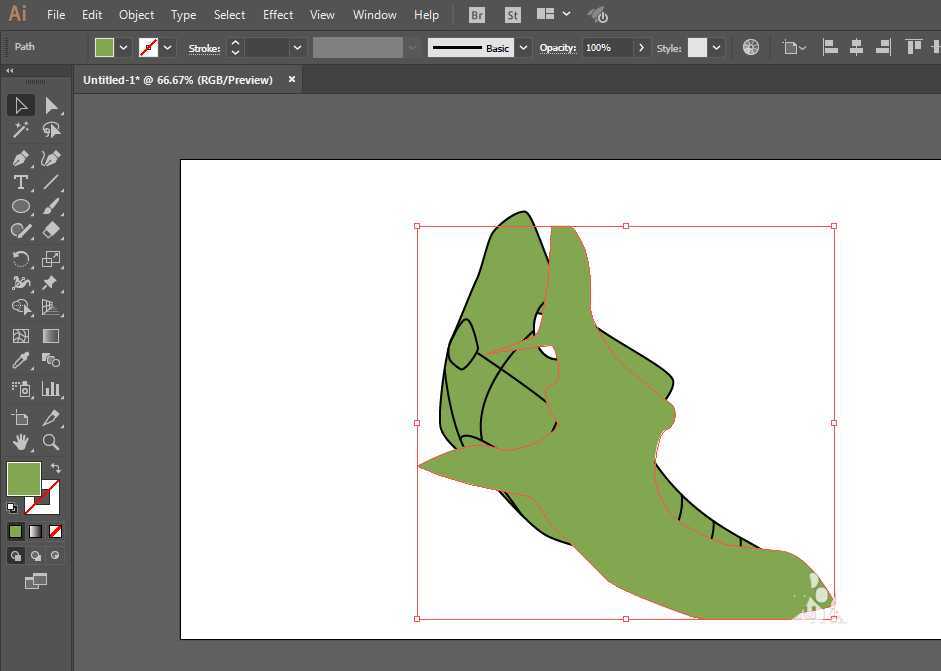941x671 pixels.
Task: Select the Zoom tool
Action: [51, 441]
